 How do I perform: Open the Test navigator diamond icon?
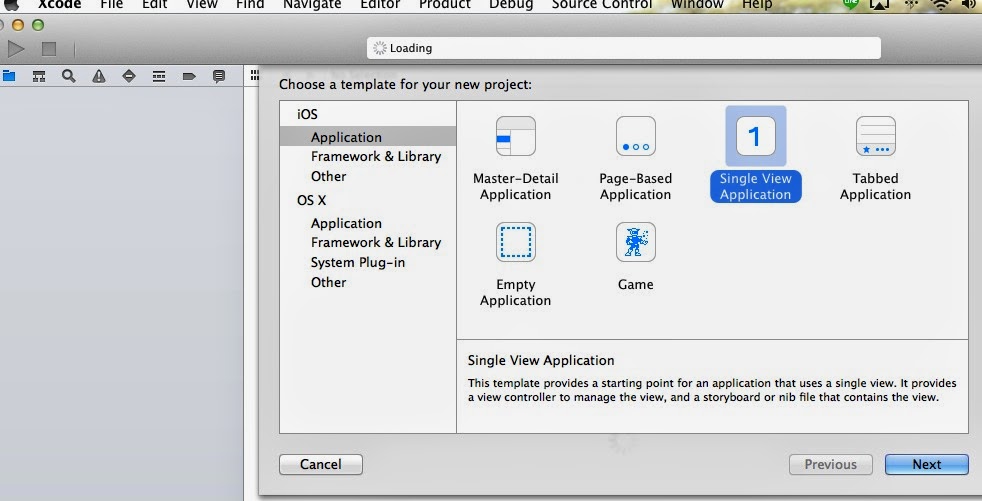coord(129,76)
